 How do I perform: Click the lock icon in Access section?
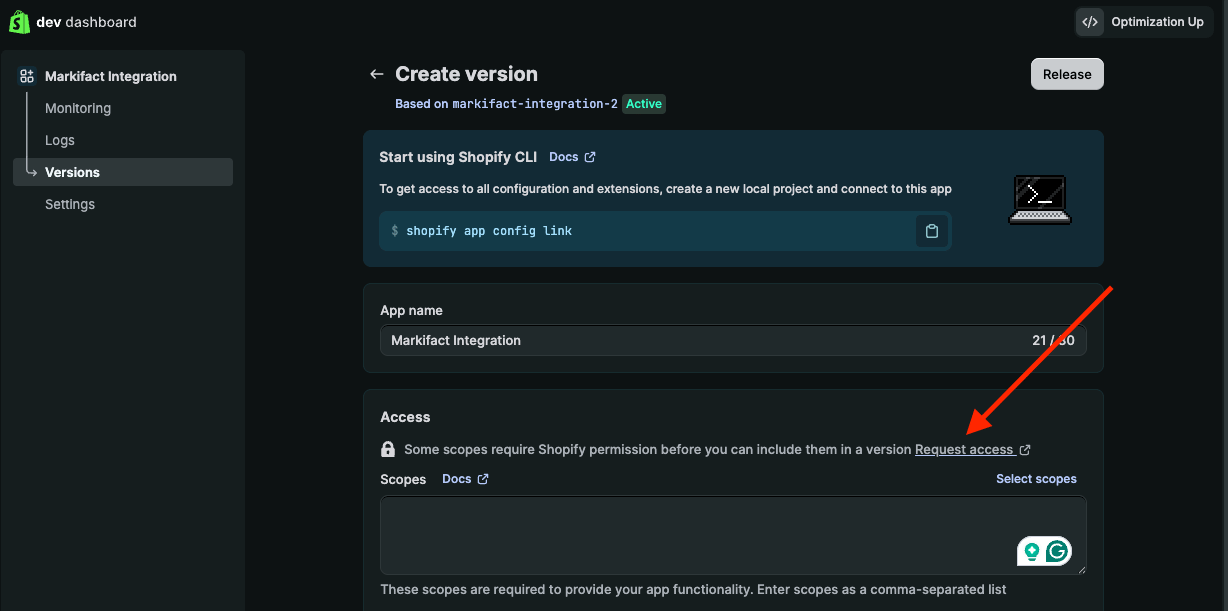click(x=388, y=450)
